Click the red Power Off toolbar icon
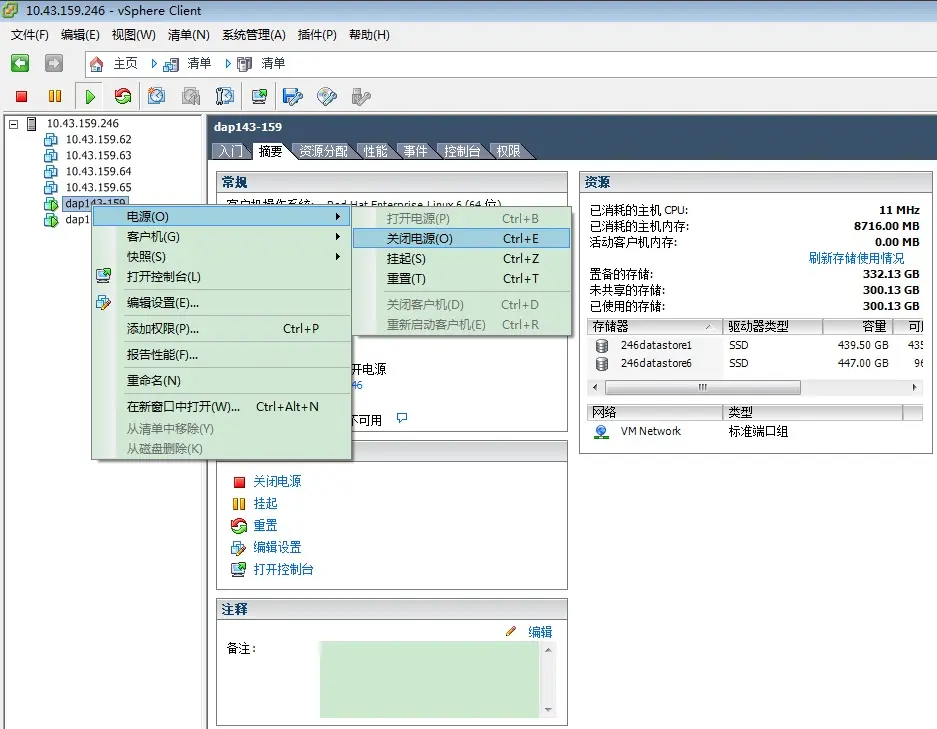The height and width of the screenshot is (729, 937). pyautogui.click(x=22, y=96)
